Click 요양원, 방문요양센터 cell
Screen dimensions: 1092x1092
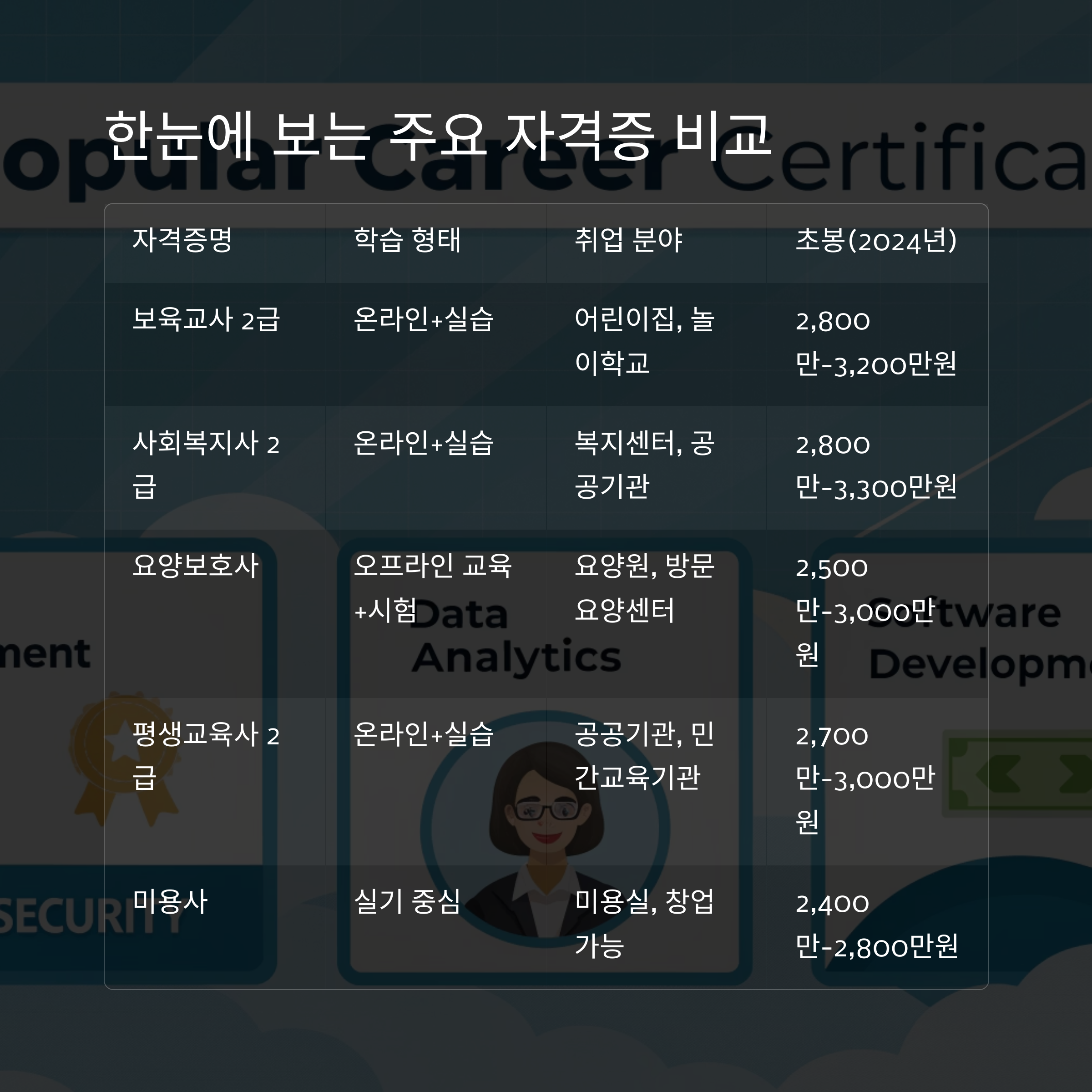pos(644,587)
